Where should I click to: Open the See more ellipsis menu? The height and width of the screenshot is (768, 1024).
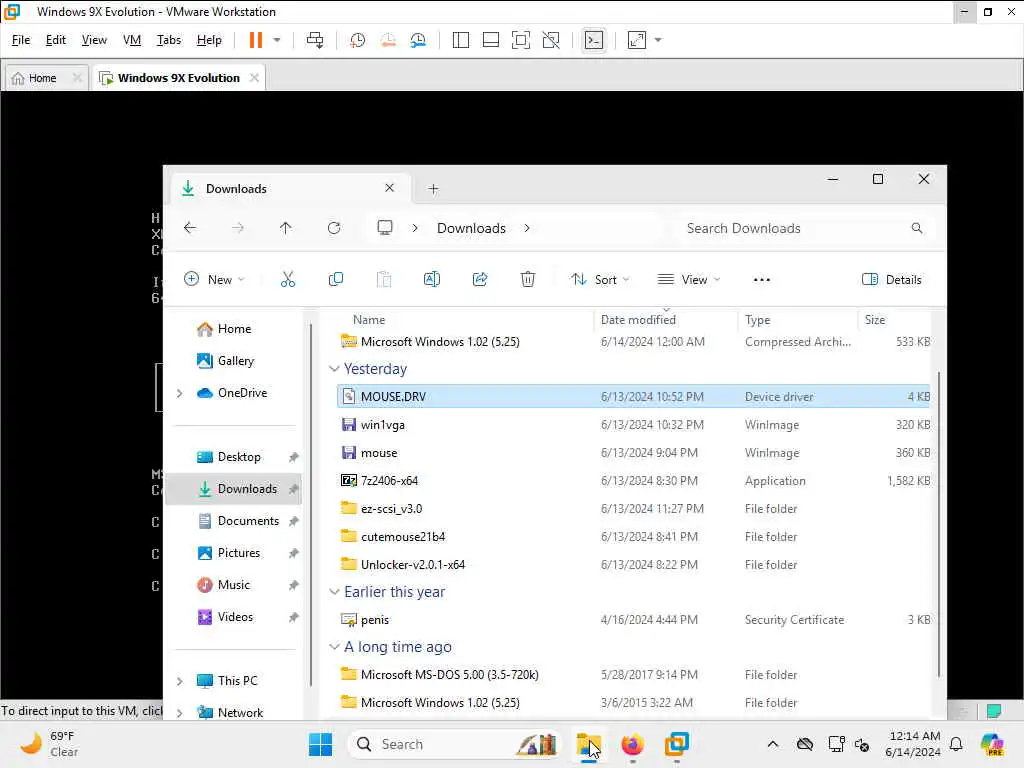(761, 280)
